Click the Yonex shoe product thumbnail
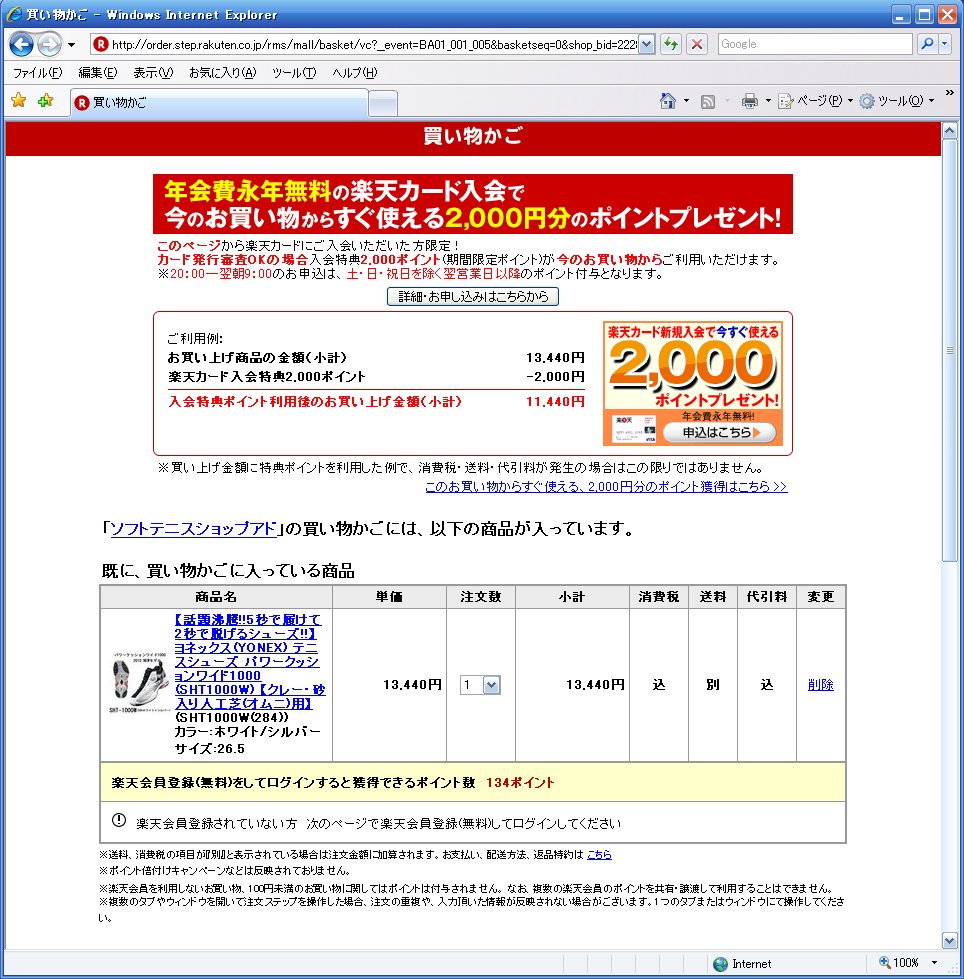This screenshot has width=964, height=979. point(140,682)
